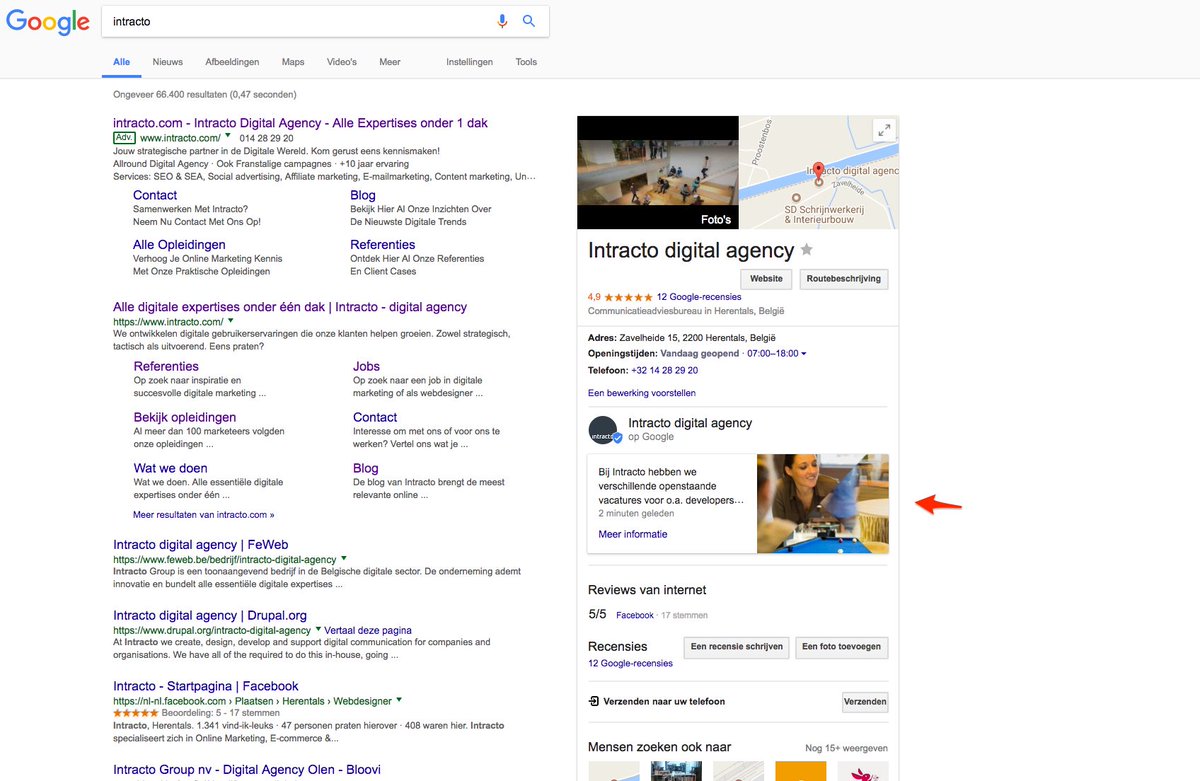Click the Routebeschrijving button
This screenshot has height=781, width=1200.
click(844, 279)
